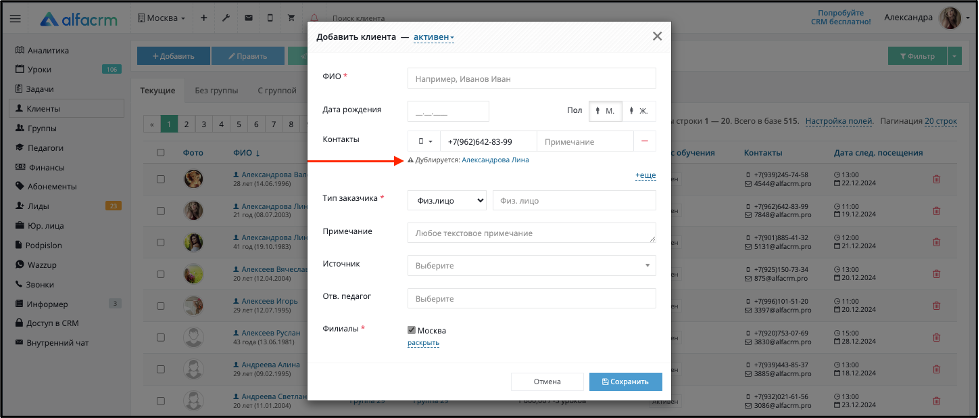
Task: Remove contact with red minus button
Action: click(645, 141)
